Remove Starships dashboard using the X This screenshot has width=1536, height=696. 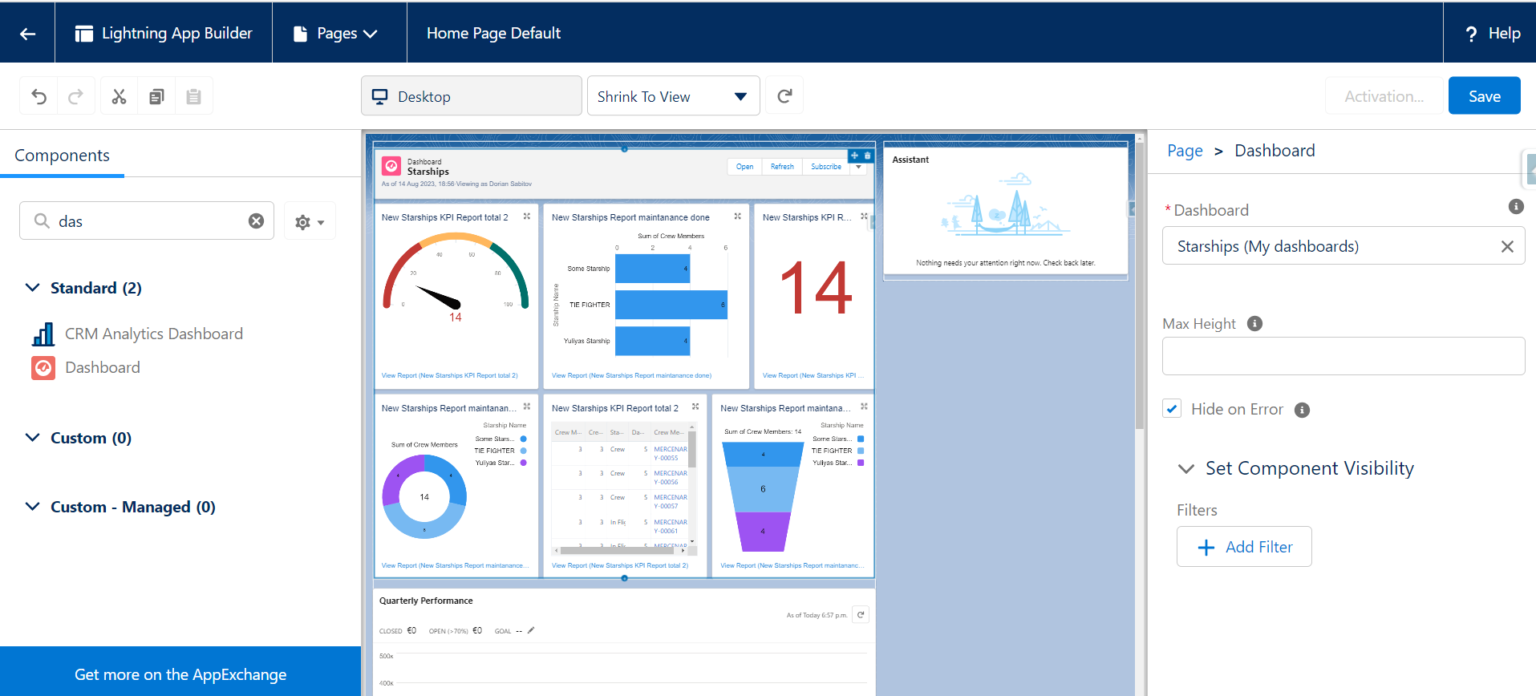tap(1507, 245)
